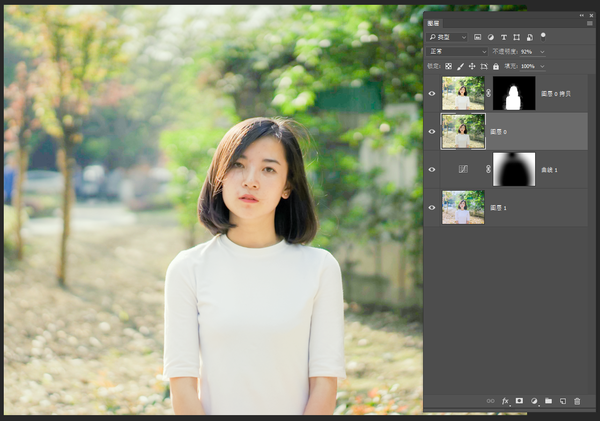This screenshot has width=600, height=421.
Task: Select the 图层 0 拷贝 image thumbnail
Action: pos(463,93)
